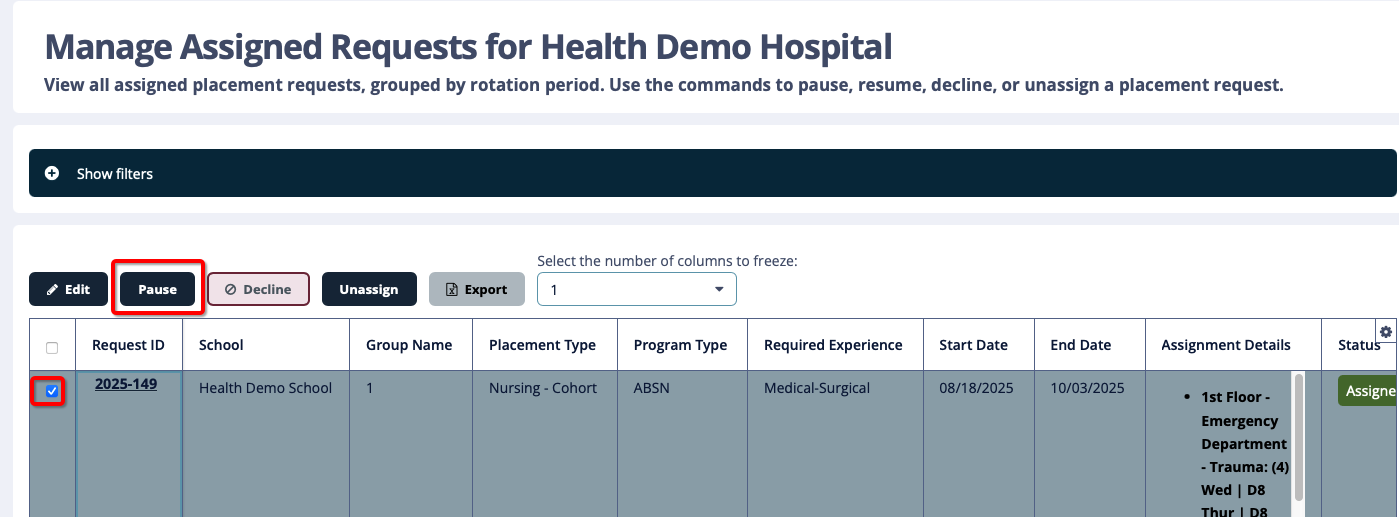Screen dimensions: 1399x517
Task: Click the Assignment Details cell scrollbar
Action: pos(1299,436)
